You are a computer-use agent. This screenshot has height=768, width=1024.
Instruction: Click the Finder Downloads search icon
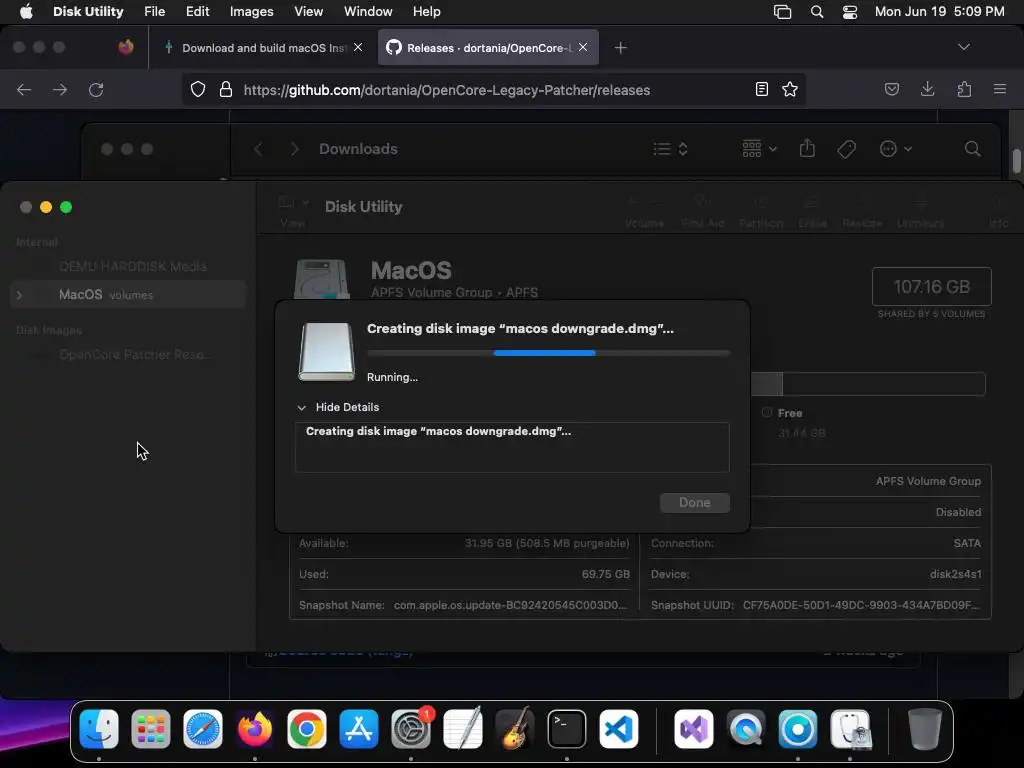point(972,149)
